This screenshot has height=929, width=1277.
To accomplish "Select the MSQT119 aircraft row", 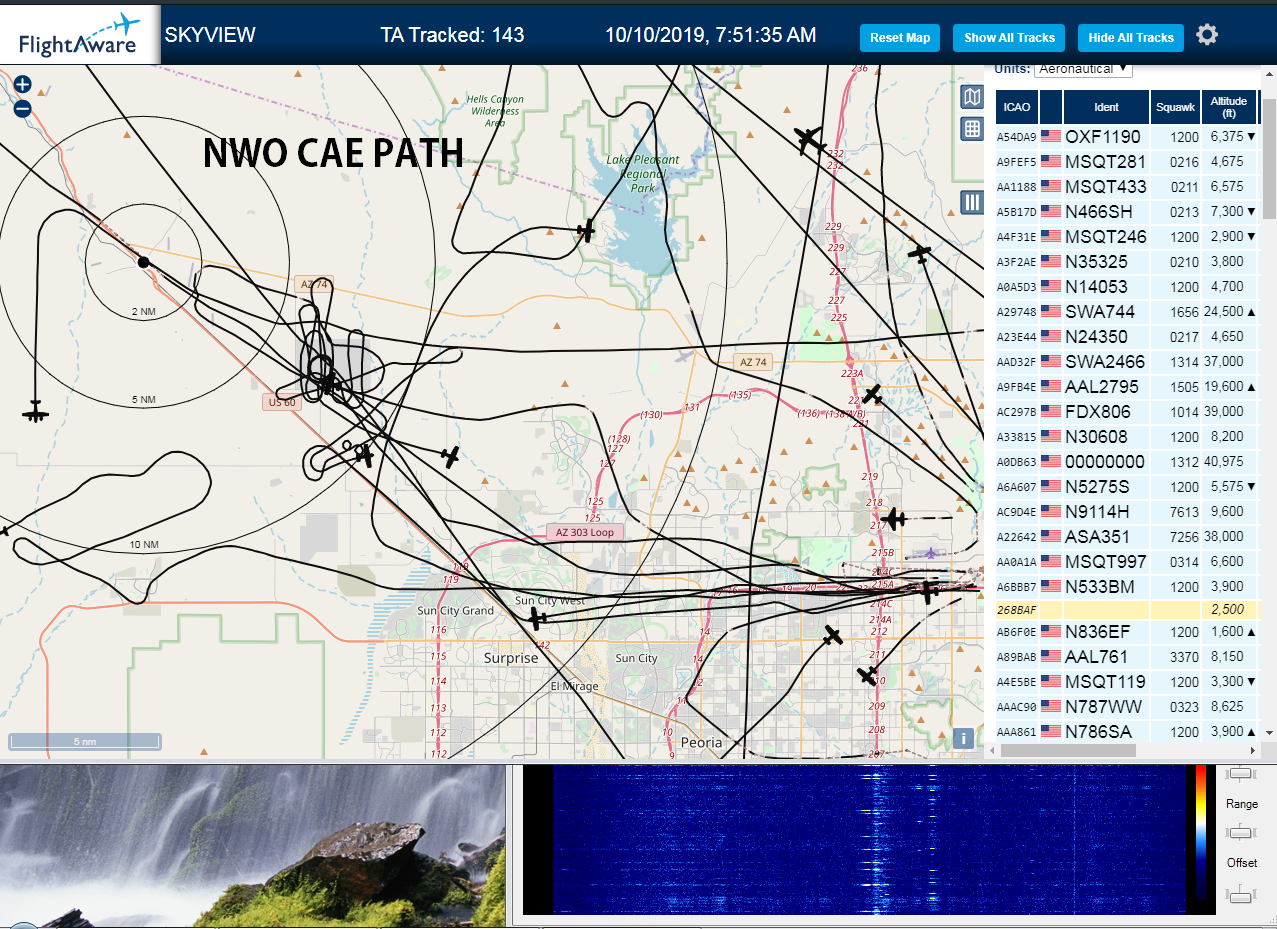I will tap(1127, 682).
